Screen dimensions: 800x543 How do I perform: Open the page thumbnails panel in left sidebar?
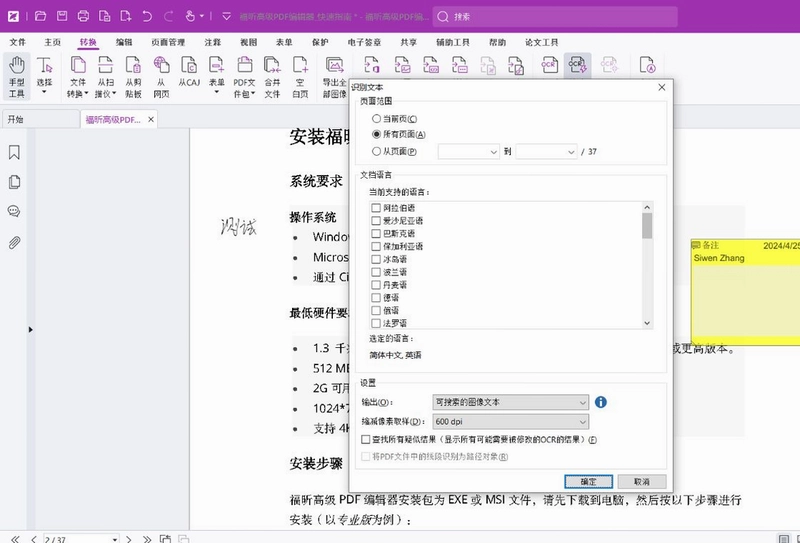pos(14,182)
